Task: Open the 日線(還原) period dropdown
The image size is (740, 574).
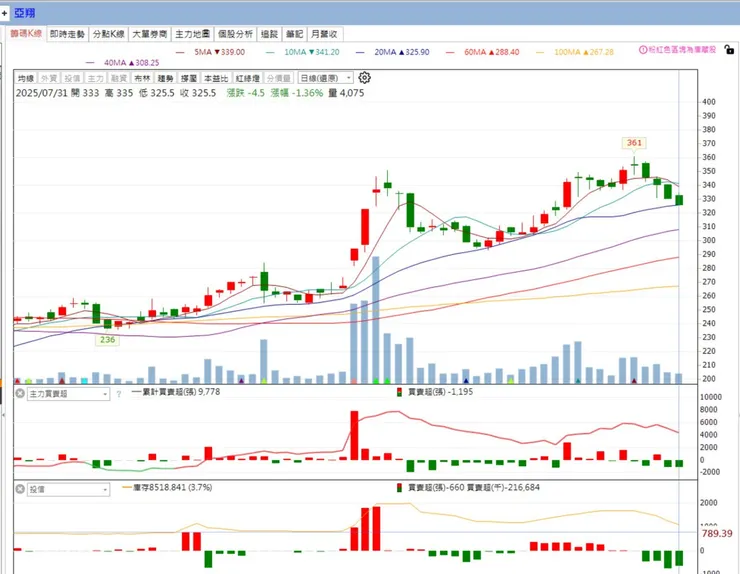Action: pos(326,78)
